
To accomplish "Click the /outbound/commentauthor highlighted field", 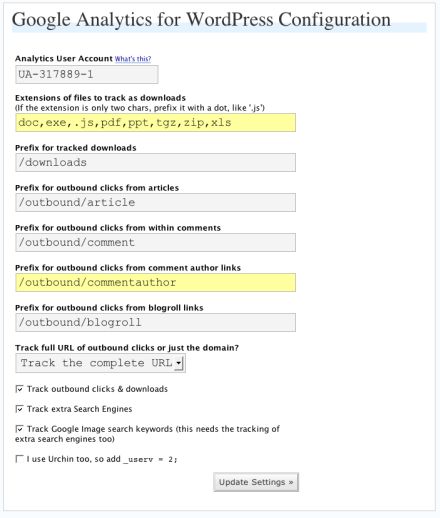I will click(x=155, y=282).
